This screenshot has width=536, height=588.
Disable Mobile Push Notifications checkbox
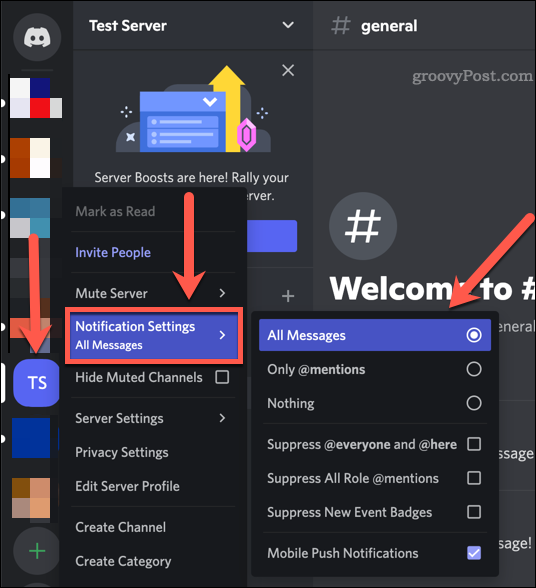pos(474,553)
